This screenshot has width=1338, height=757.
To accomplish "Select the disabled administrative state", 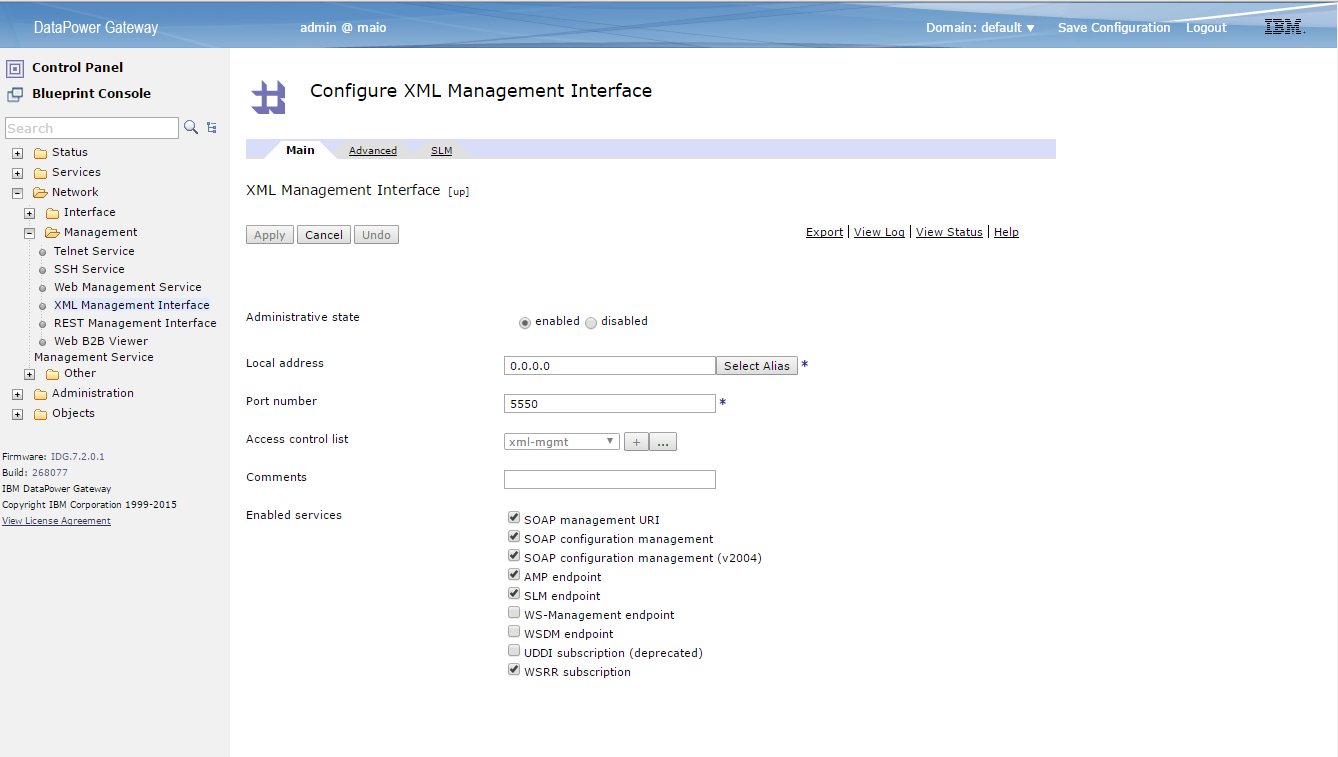I will 591,323.
